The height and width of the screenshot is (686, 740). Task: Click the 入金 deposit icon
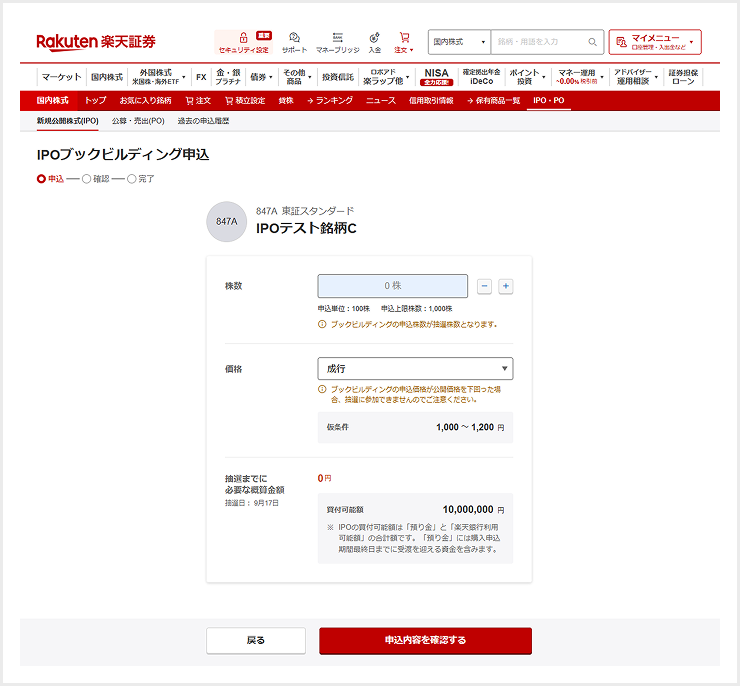point(374,38)
